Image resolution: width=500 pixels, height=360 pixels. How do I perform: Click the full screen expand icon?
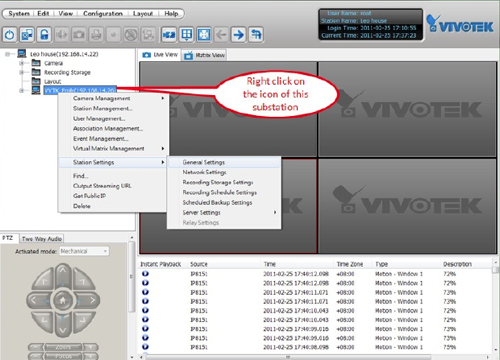click(x=204, y=34)
